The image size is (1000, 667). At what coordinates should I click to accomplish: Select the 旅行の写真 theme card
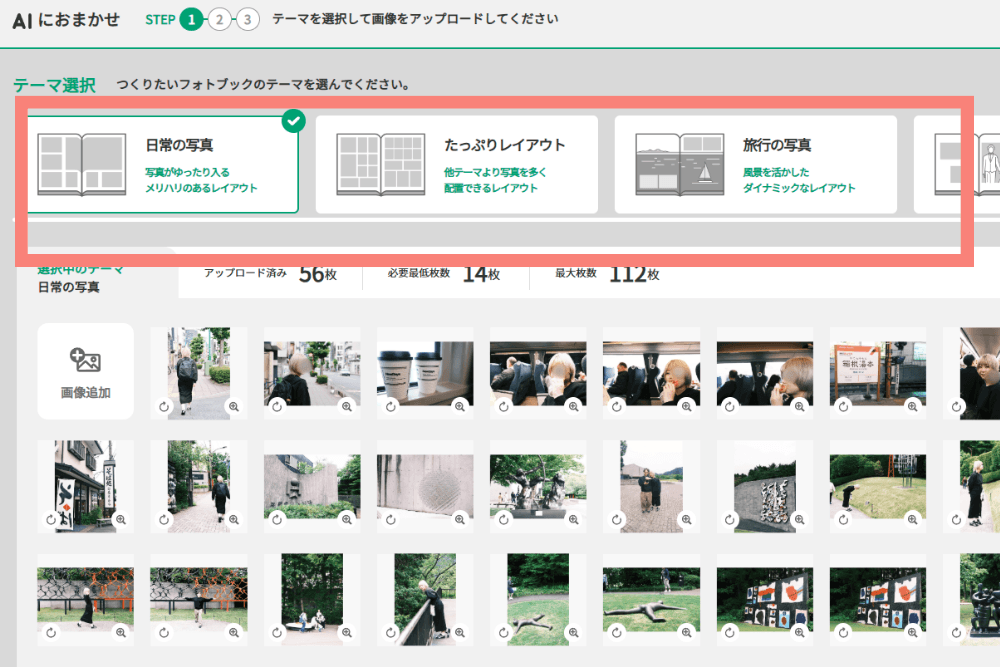pyautogui.click(x=756, y=165)
